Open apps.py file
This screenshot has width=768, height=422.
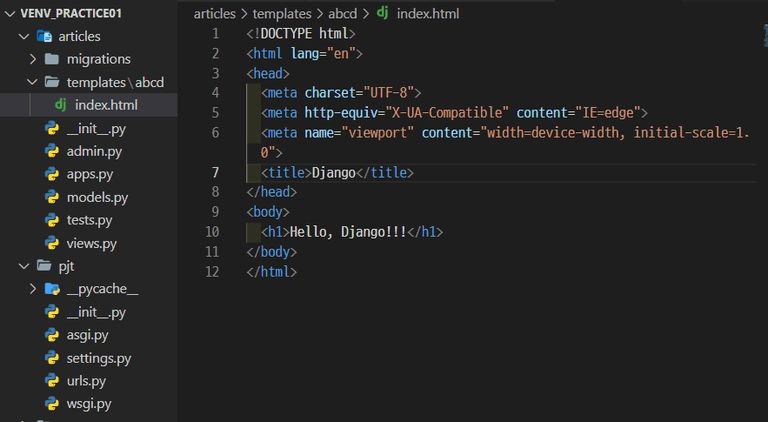pyautogui.click(x=90, y=175)
